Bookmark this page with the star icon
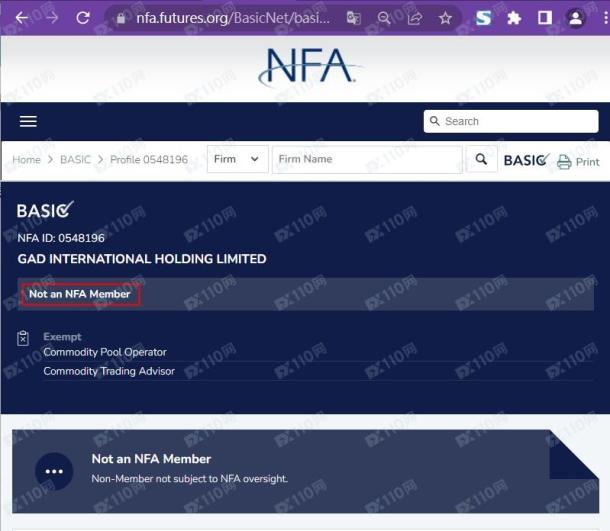The height and width of the screenshot is (531, 610). click(x=445, y=18)
